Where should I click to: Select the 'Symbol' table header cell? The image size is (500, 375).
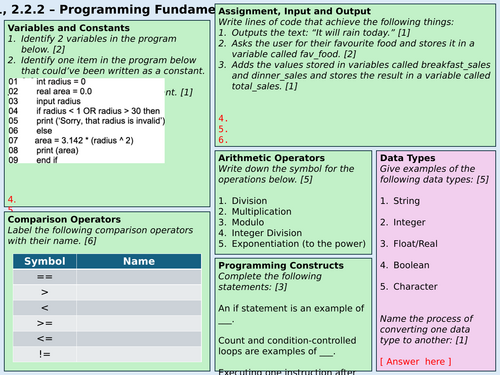[45, 261]
